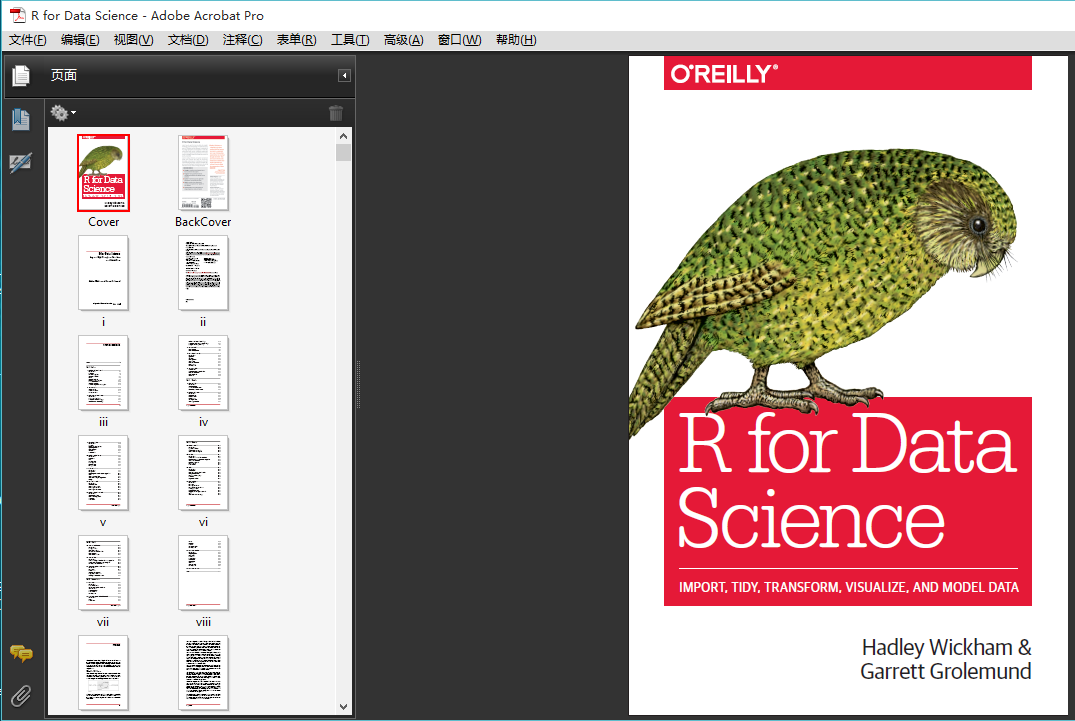Image resolution: width=1075 pixels, height=721 pixels.
Task: Open the 表单(R) menu
Action: [x=297, y=40]
